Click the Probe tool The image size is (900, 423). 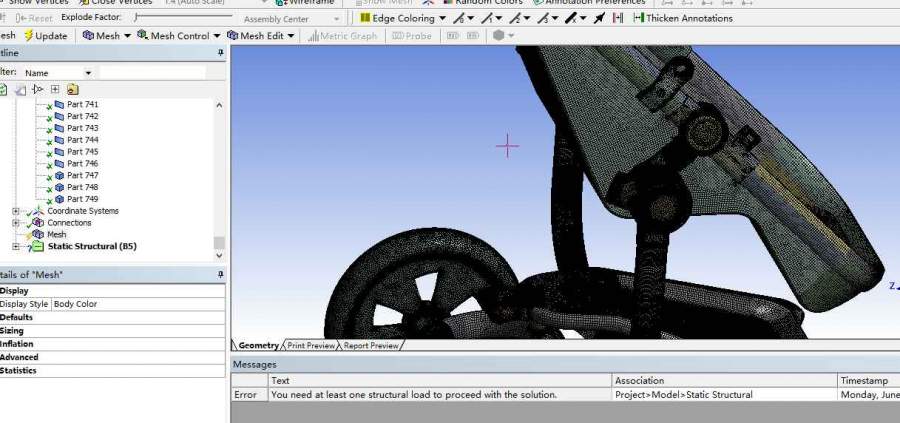412,36
